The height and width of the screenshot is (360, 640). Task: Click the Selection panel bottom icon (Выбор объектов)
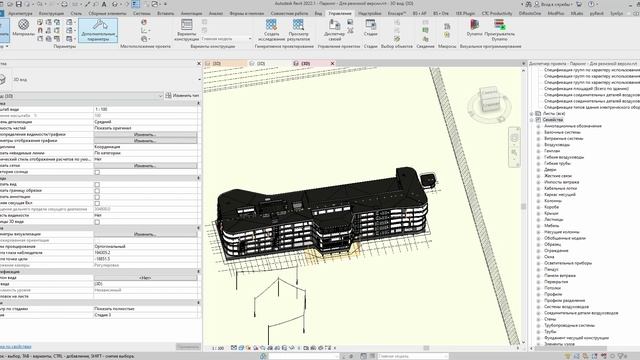[x=397, y=39]
